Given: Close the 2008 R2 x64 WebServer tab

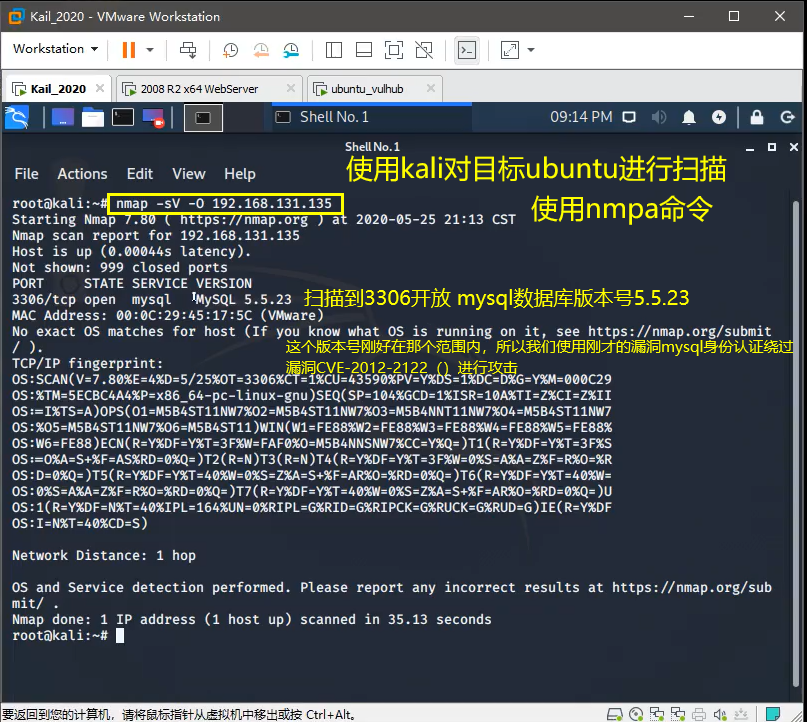Looking at the screenshot, I should pyautogui.click(x=291, y=88).
